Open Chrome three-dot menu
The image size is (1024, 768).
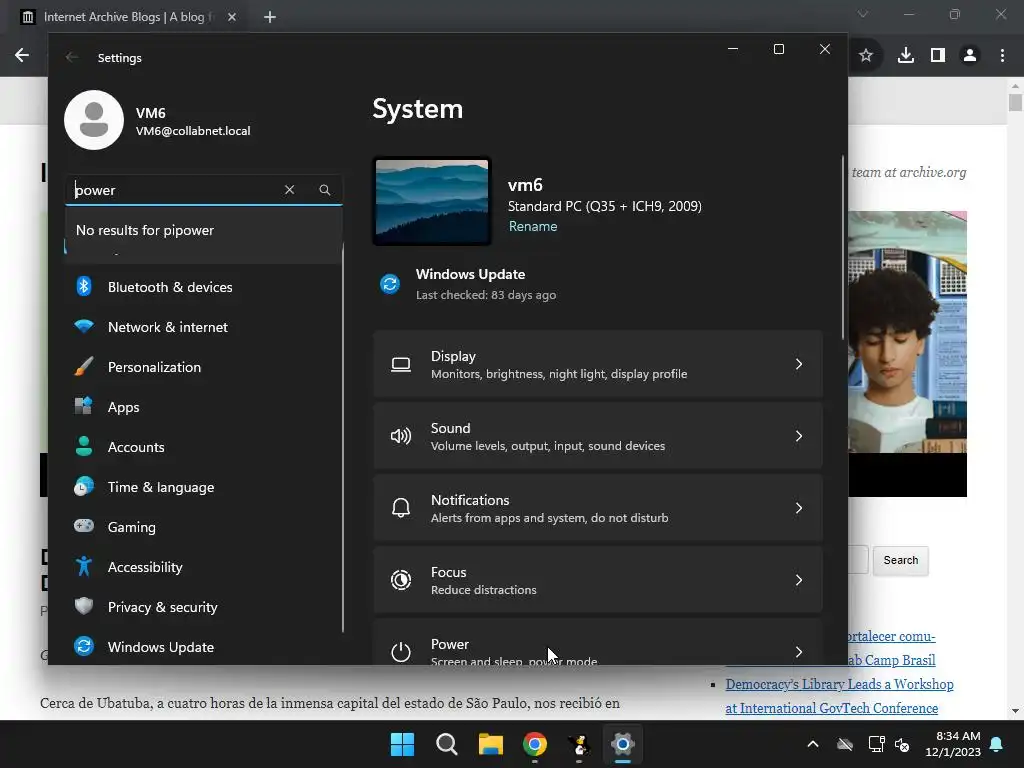pyautogui.click(x=1002, y=56)
